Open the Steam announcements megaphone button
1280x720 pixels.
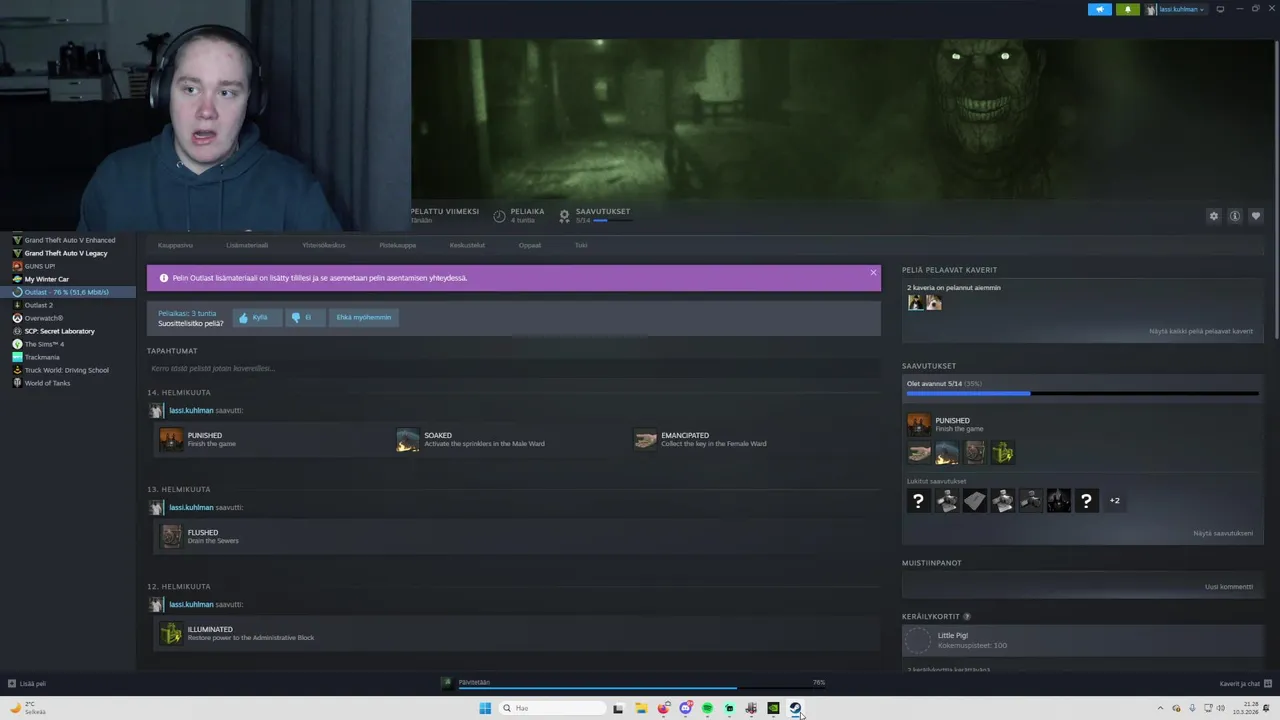[1100, 9]
